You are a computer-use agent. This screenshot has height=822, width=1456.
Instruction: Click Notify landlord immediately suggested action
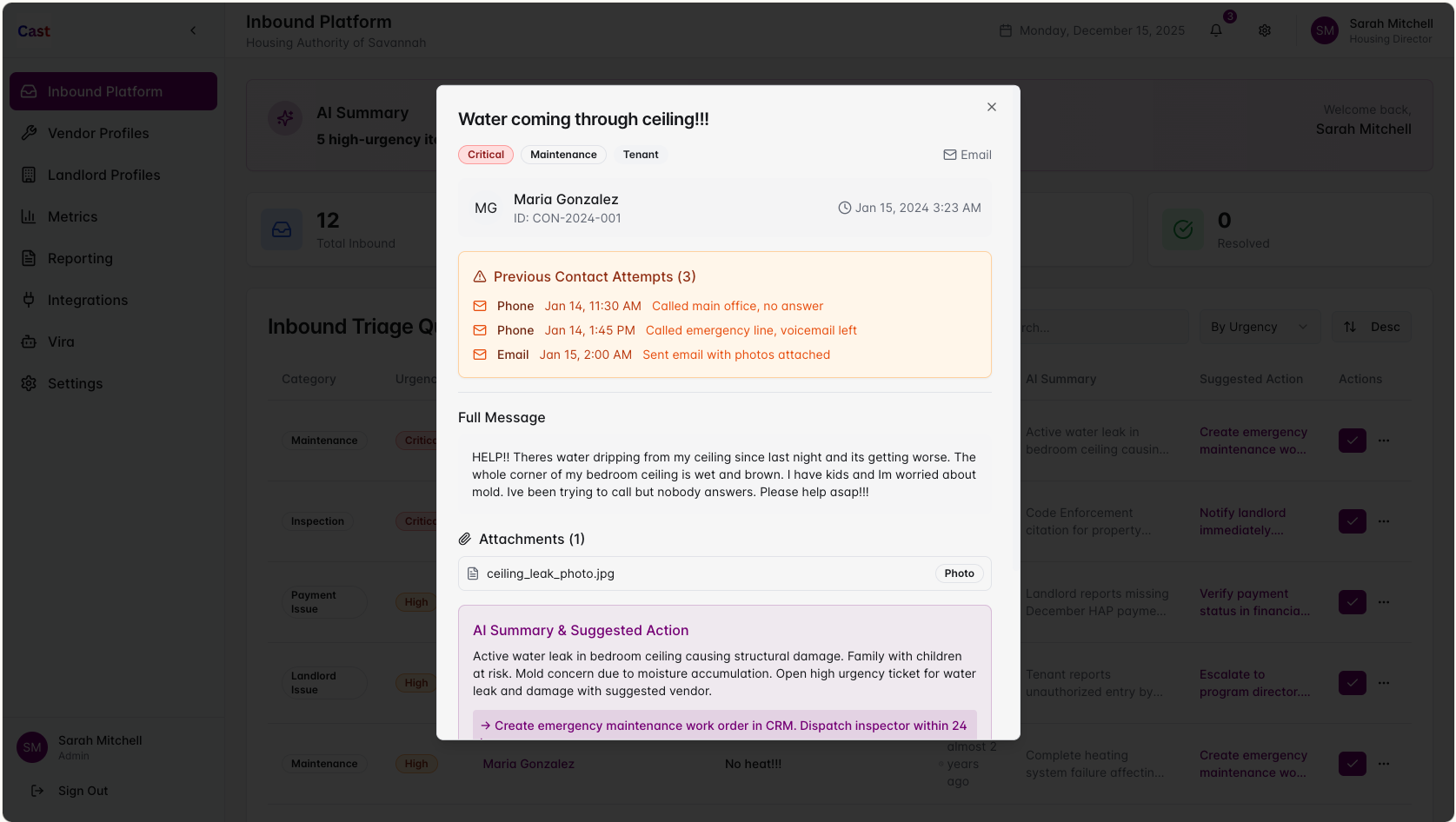pyautogui.click(x=1242, y=521)
